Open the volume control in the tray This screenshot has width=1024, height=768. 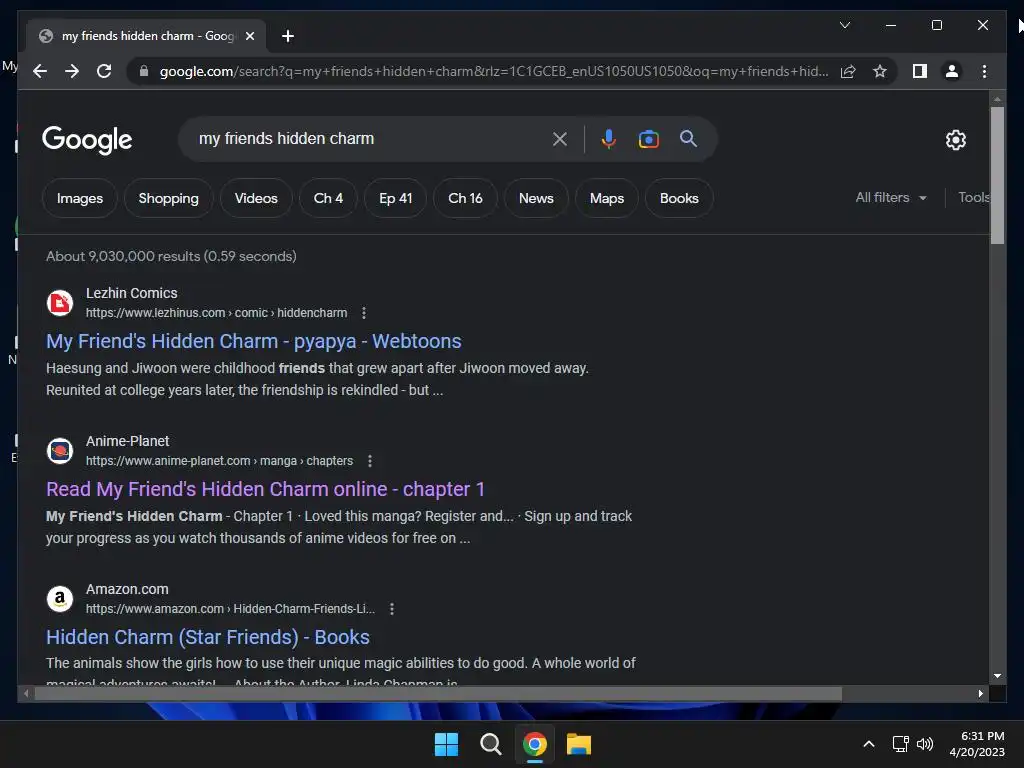point(925,744)
